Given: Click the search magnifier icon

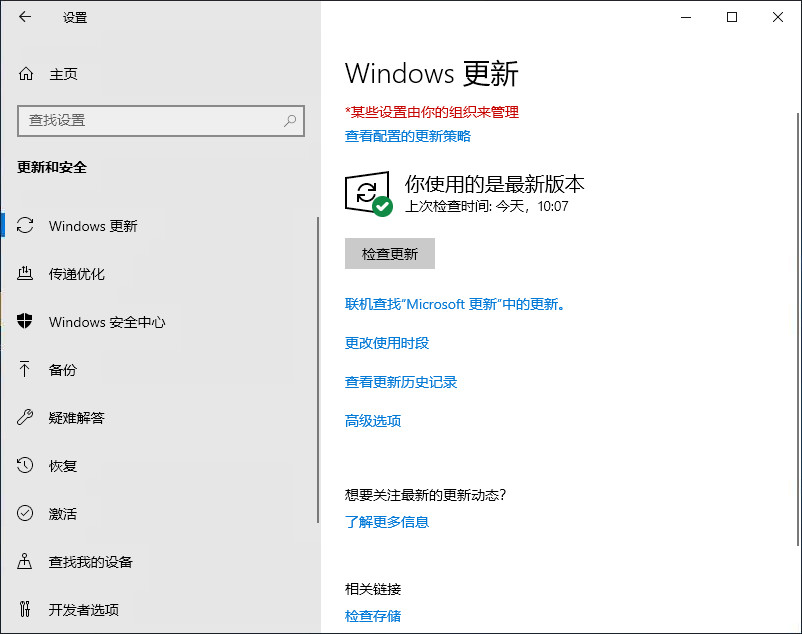Looking at the screenshot, I should (290, 121).
